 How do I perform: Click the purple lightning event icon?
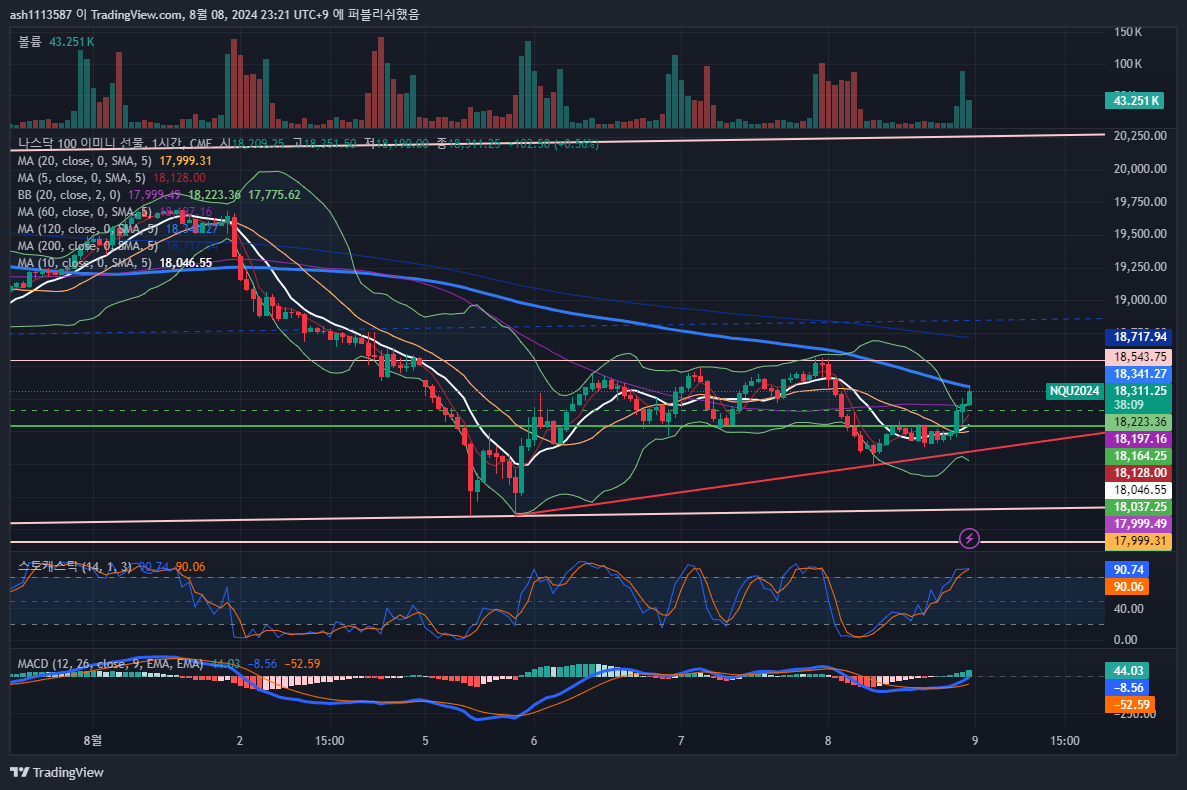pos(969,539)
